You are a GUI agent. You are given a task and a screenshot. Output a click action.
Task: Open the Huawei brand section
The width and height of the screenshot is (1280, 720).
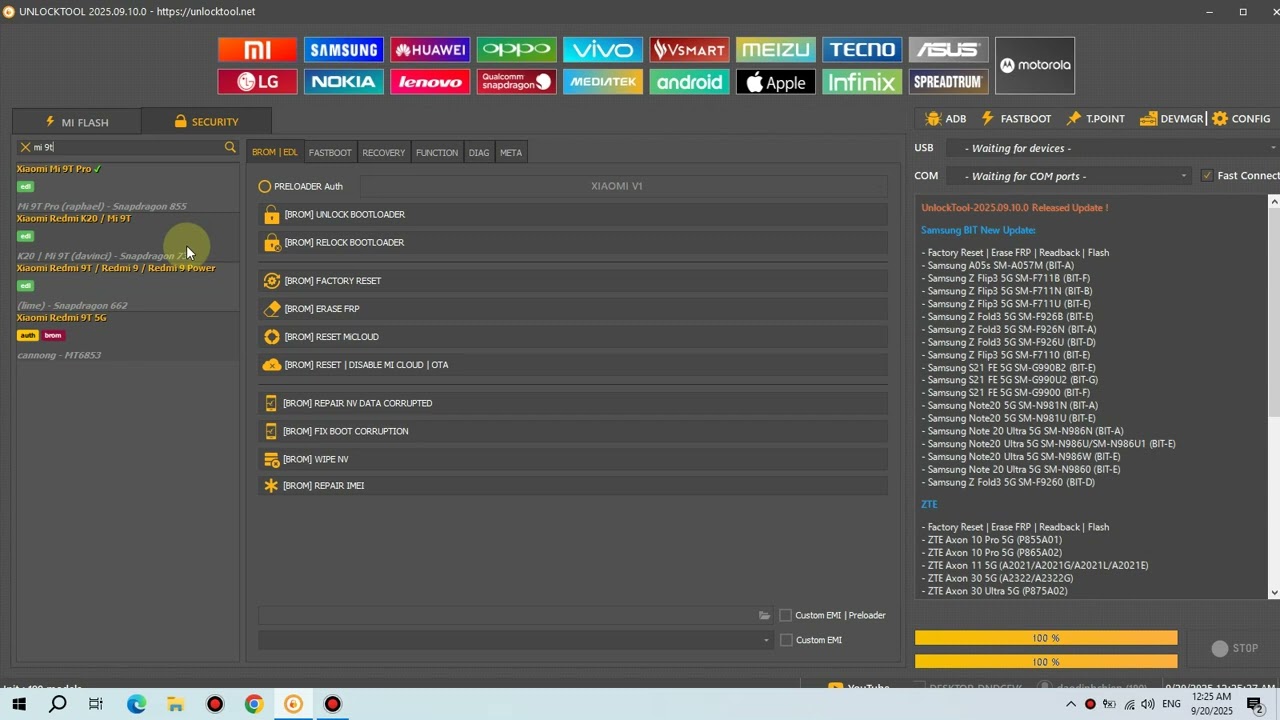pyautogui.click(x=430, y=50)
